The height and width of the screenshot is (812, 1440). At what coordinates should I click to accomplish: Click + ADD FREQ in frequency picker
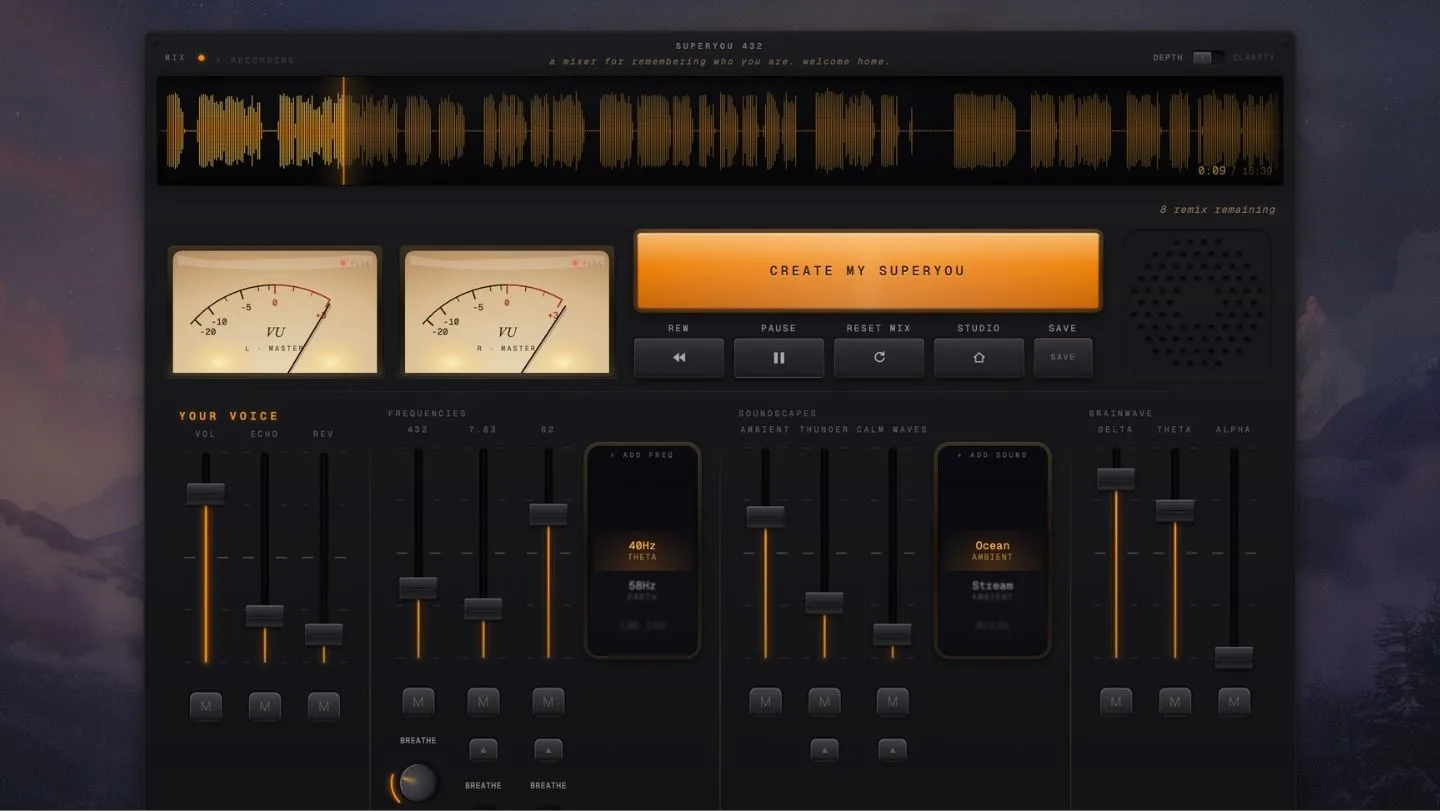tap(642, 455)
